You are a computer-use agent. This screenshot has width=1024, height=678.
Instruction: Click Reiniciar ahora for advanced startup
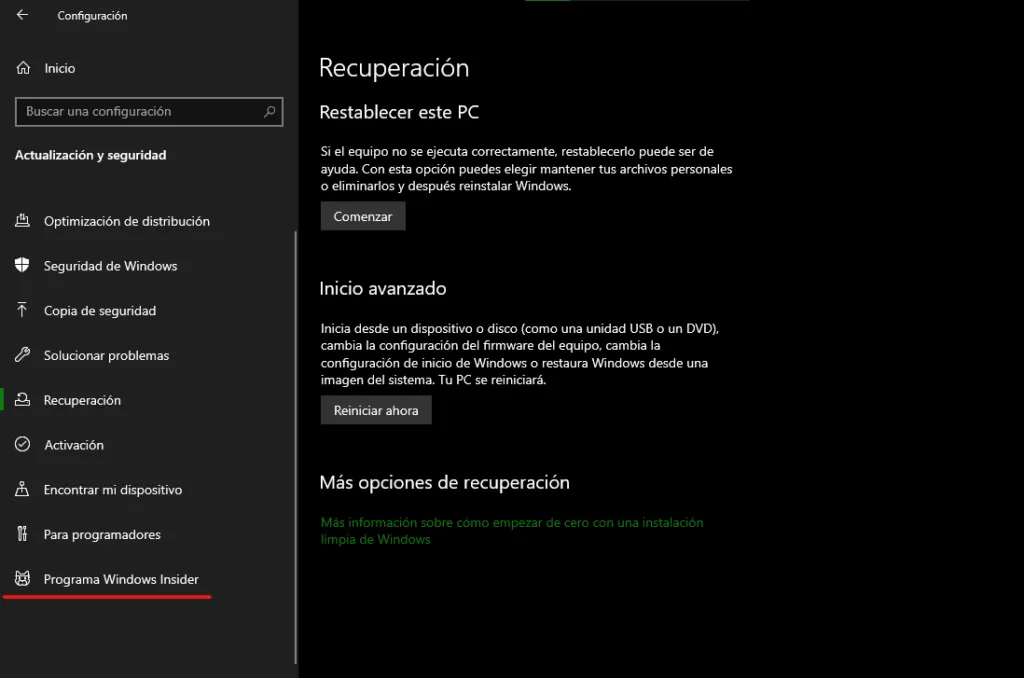[x=375, y=409]
